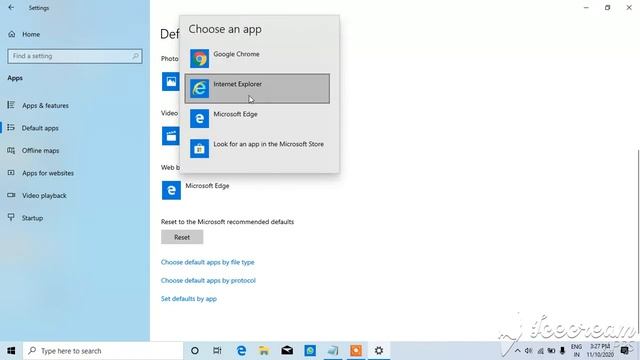This screenshot has width=640, height=360.
Task: Click the Offline maps sidebar icon
Action: pos(11,150)
